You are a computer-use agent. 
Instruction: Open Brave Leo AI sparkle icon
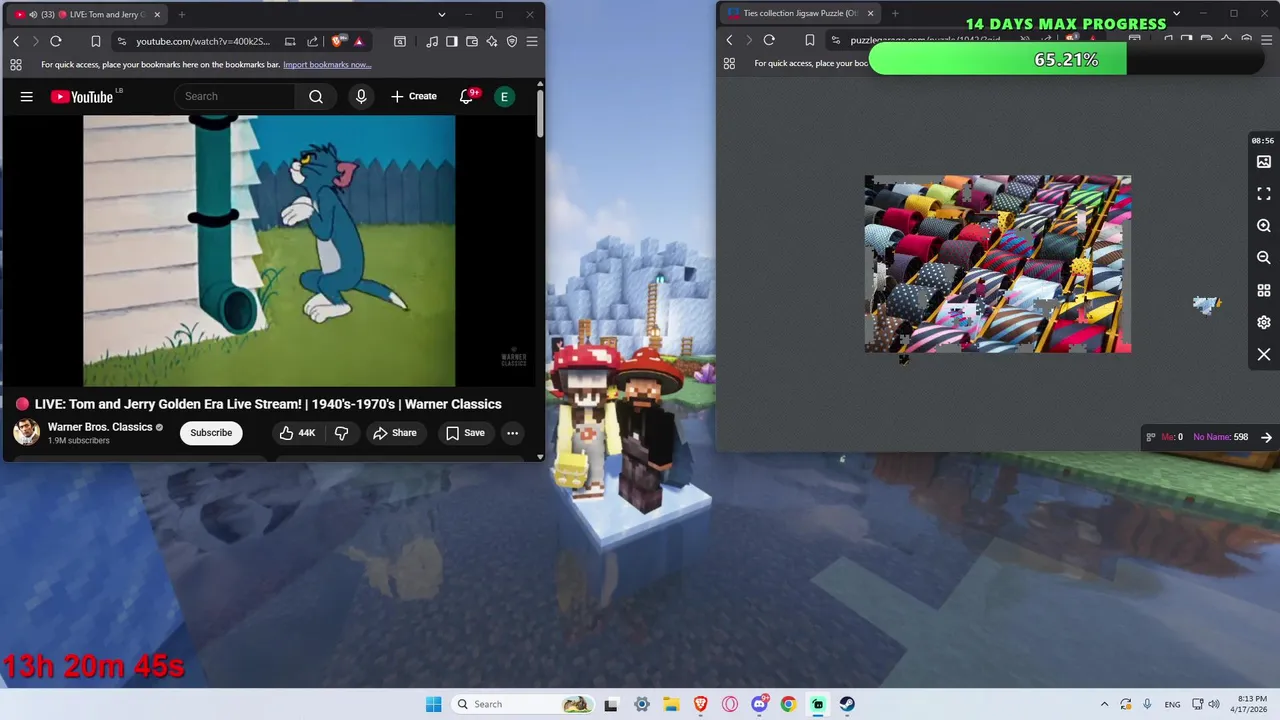coord(492,41)
